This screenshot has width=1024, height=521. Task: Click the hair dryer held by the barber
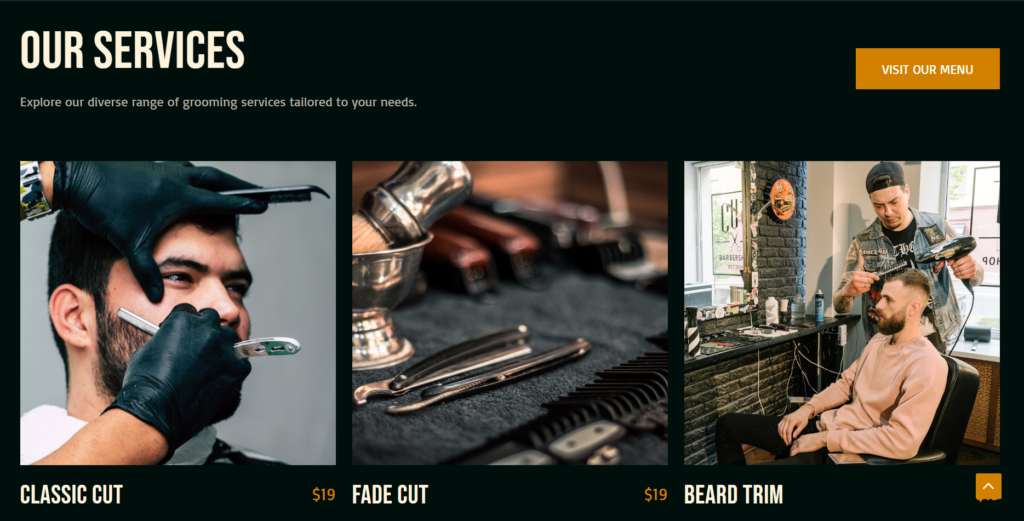click(948, 251)
